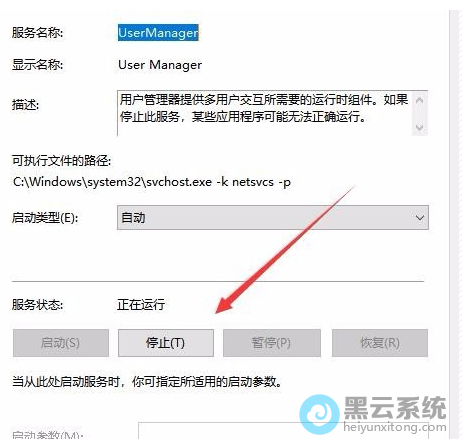This screenshot has height=439, width=462.
Task: Click the grayed 恢复(R) resume button
Action: [380, 343]
